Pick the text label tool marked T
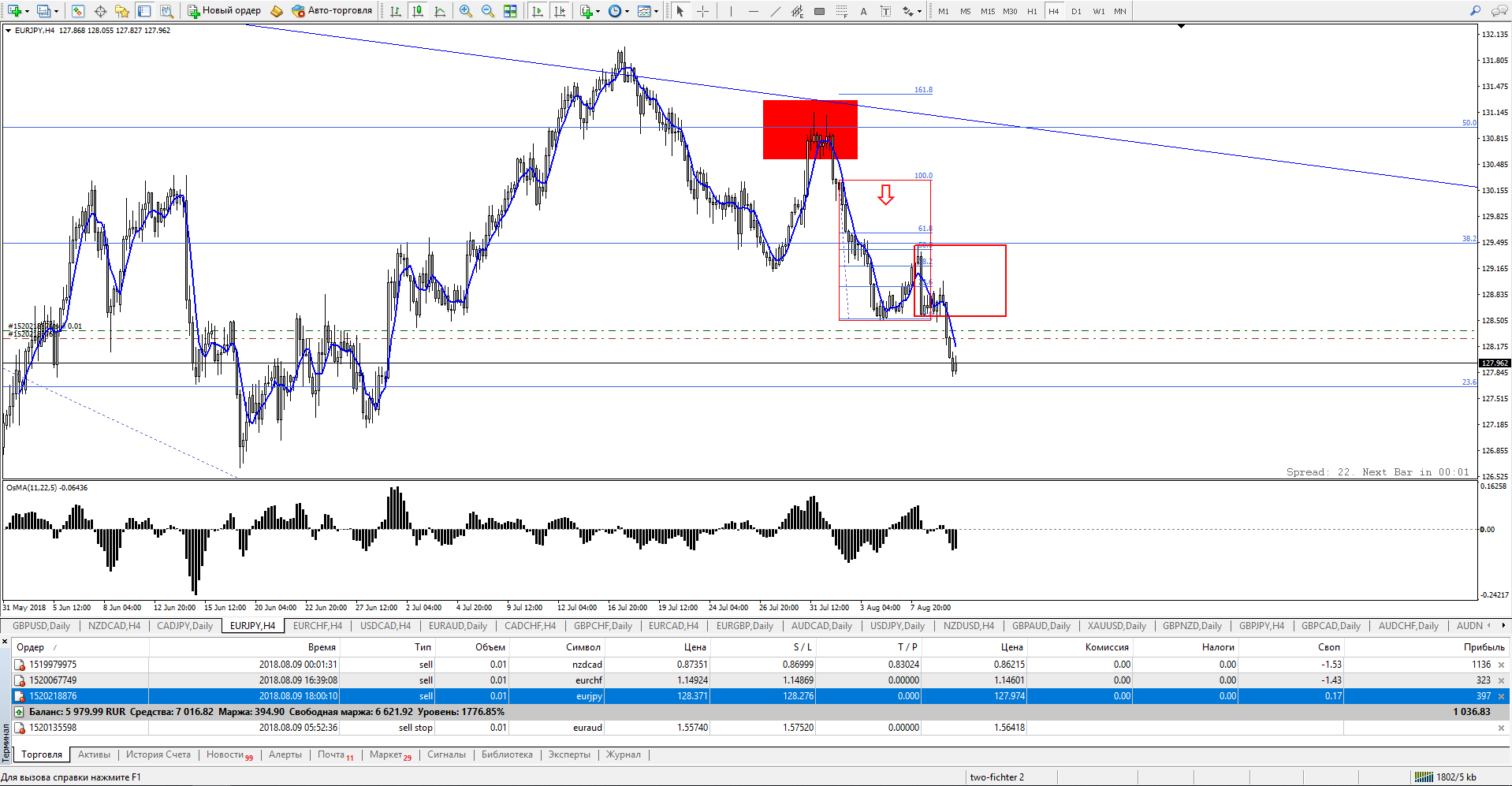The image size is (1512, 786). [x=885, y=11]
